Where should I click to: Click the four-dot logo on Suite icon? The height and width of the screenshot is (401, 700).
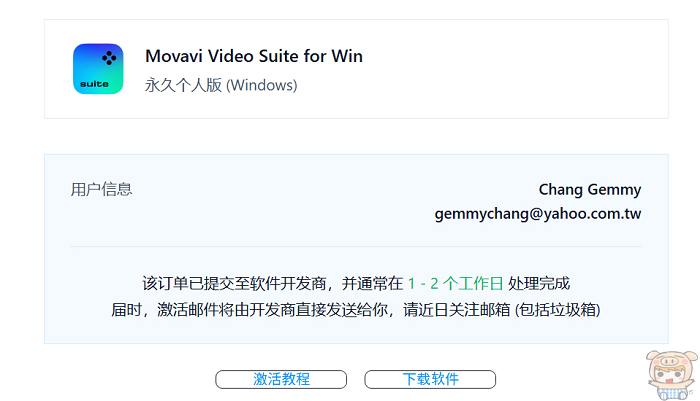coord(109,58)
